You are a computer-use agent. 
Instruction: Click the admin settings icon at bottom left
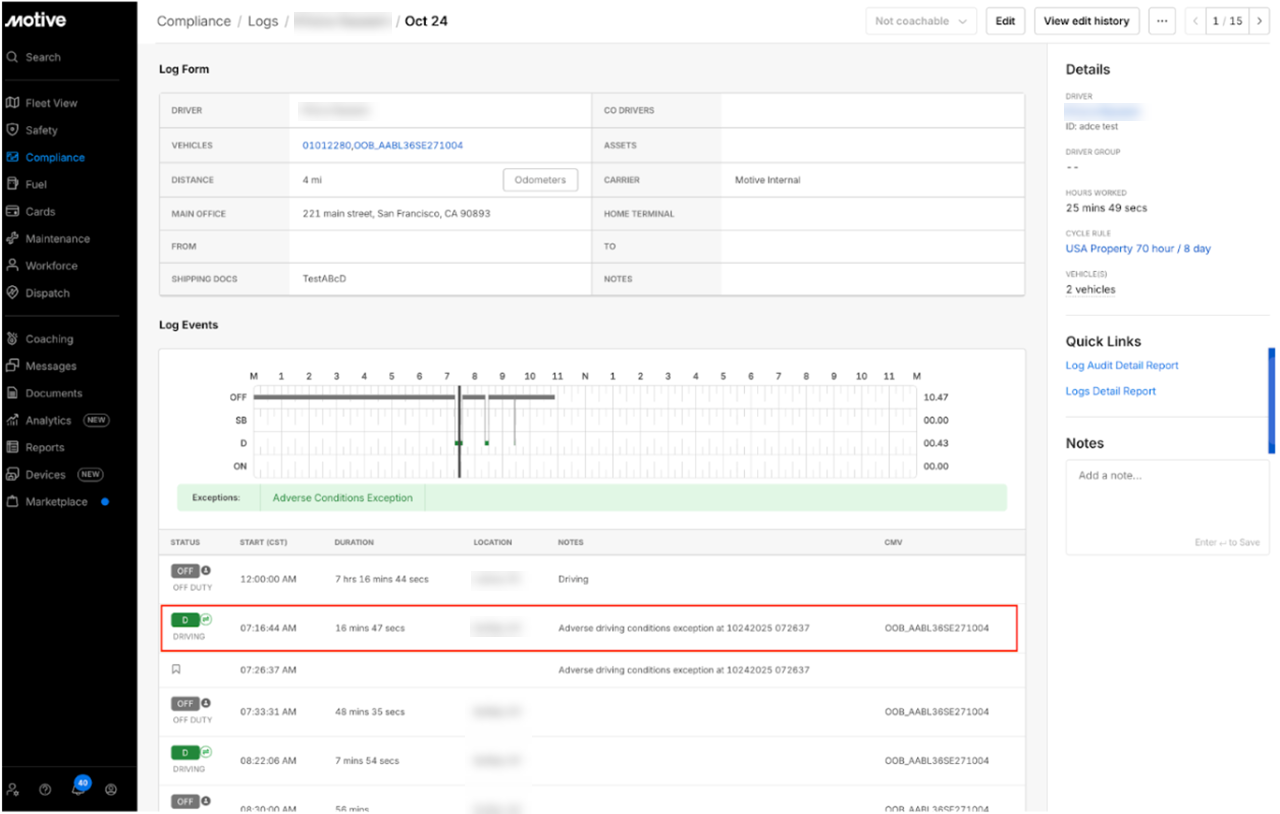click(x=13, y=789)
